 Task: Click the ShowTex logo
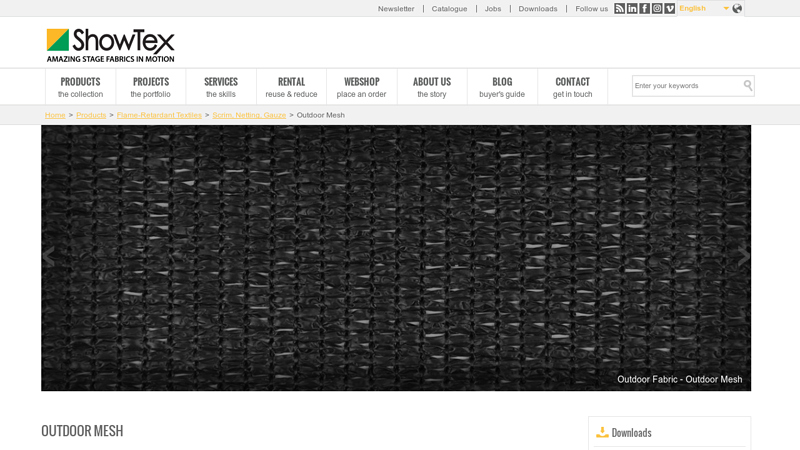110,45
